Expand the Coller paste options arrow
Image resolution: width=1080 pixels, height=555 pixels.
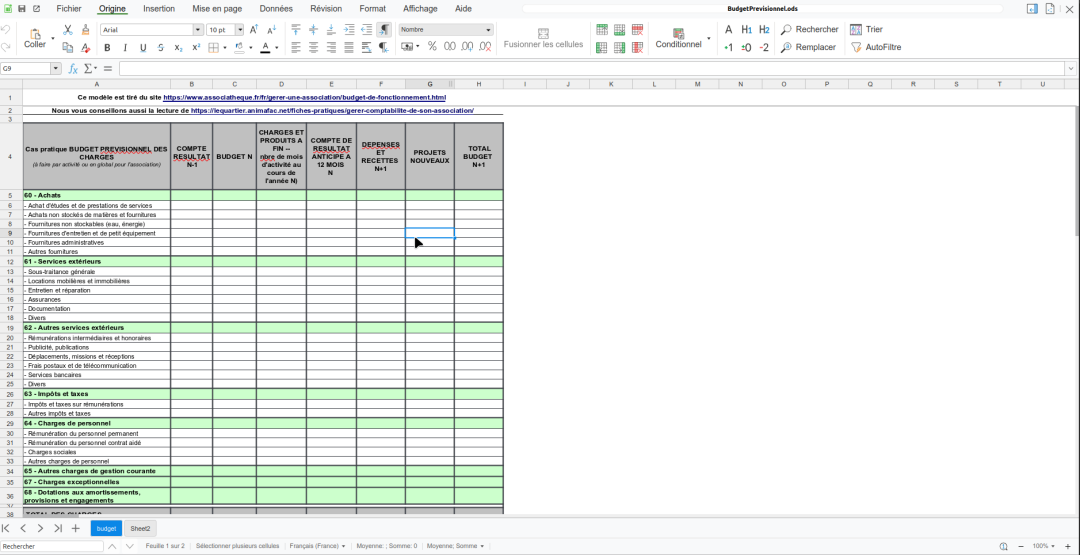(53, 39)
